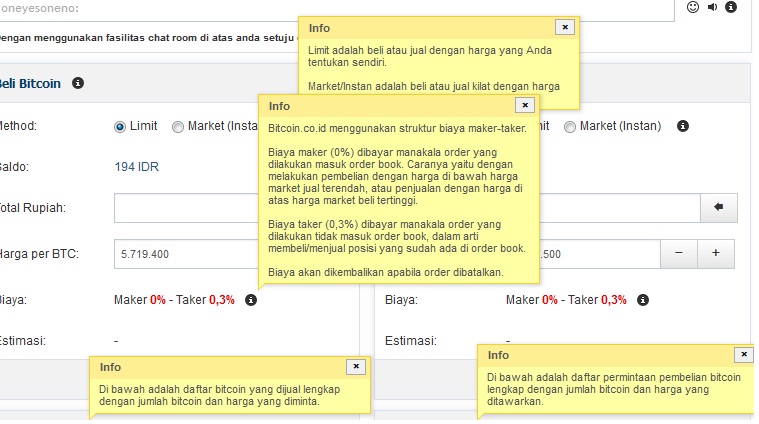Open the Biaya info icon in right panel
This screenshot has width=759, height=424.
pyautogui.click(x=643, y=300)
